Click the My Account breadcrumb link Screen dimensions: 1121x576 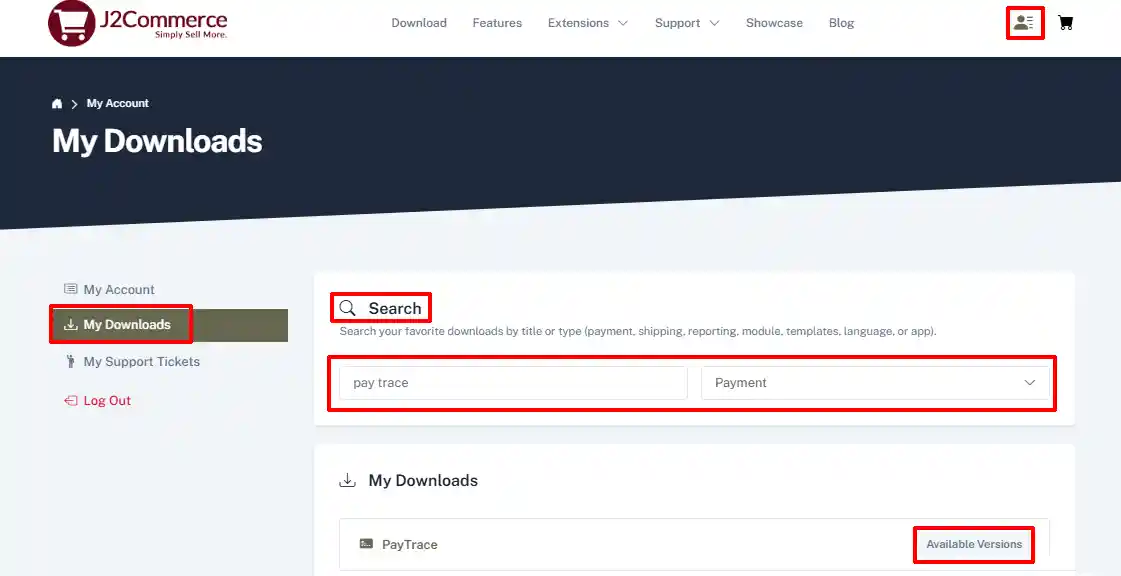point(118,104)
